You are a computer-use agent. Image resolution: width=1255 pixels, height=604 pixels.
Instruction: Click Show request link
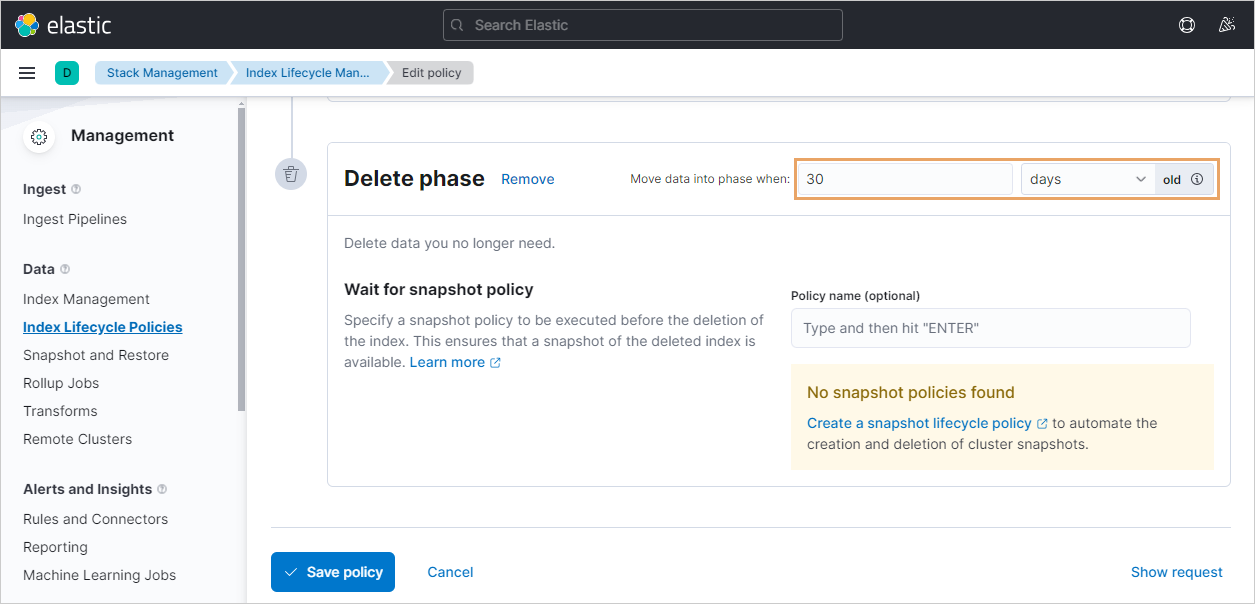coord(1176,572)
